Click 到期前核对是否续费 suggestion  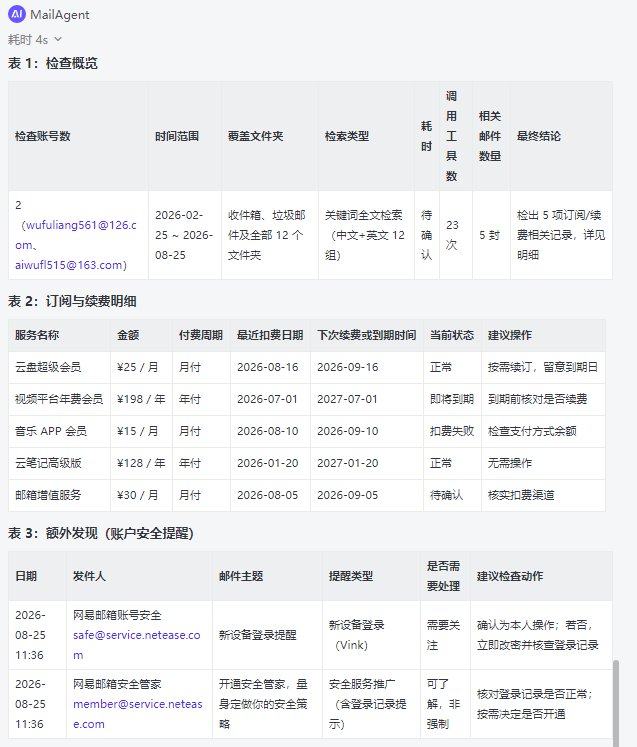[x=537, y=399]
